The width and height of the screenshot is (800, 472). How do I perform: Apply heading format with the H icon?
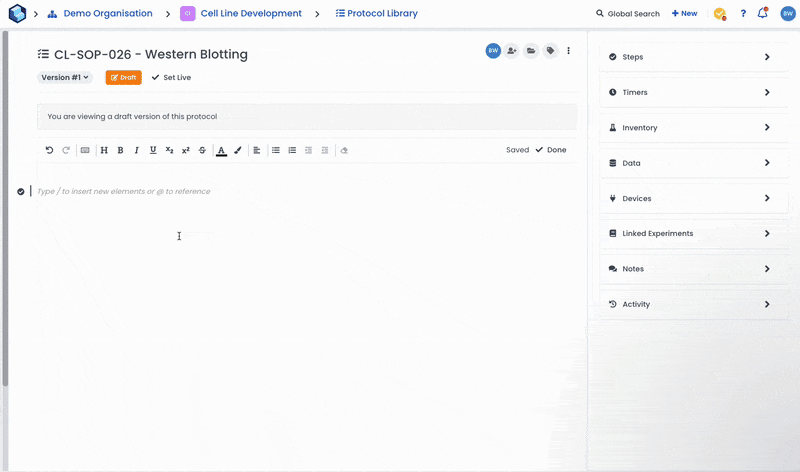(x=104, y=150)
